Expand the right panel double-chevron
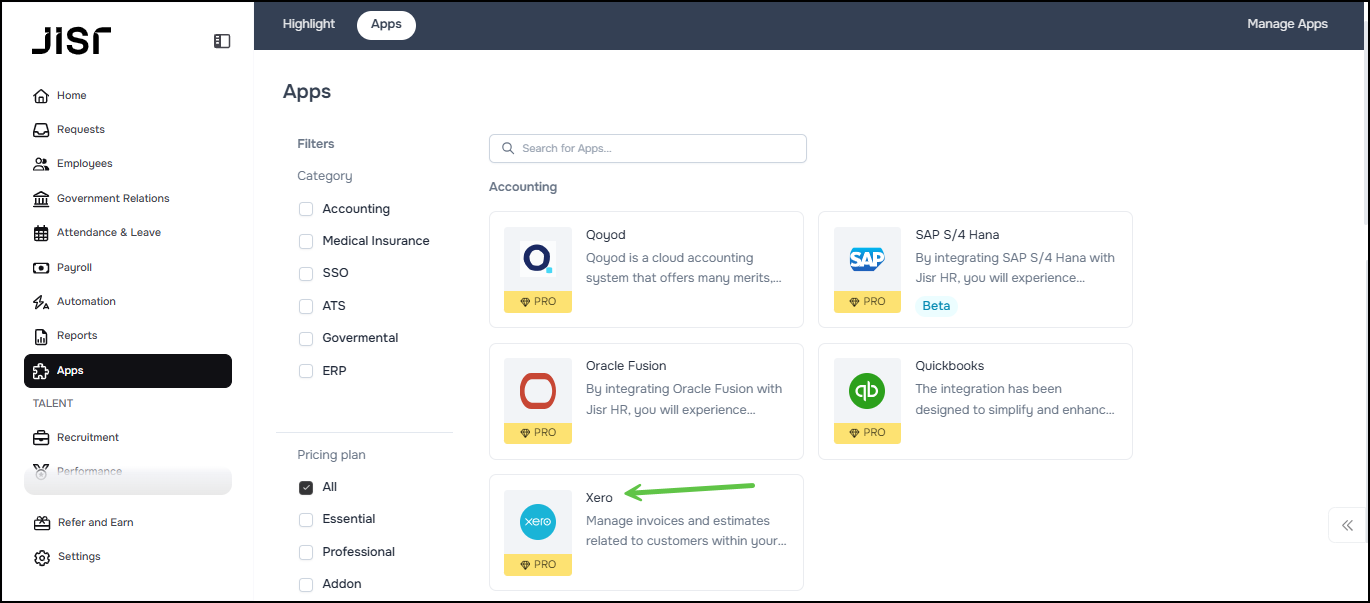Viewport: 1370px width, 603px height. [1347, 525]
